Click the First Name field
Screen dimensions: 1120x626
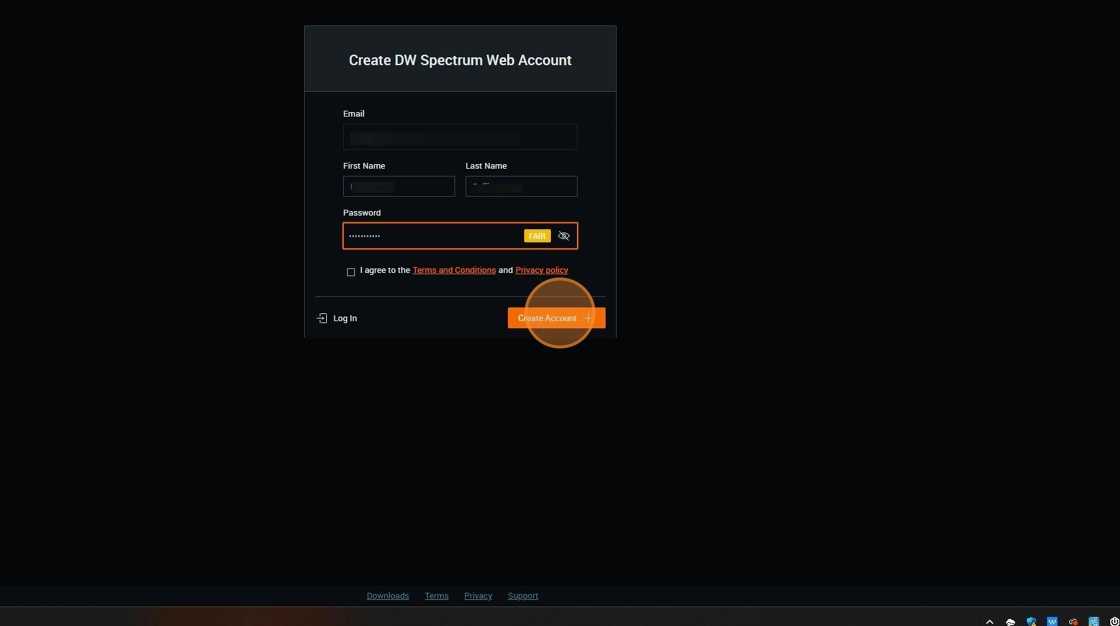click(399, 187)
